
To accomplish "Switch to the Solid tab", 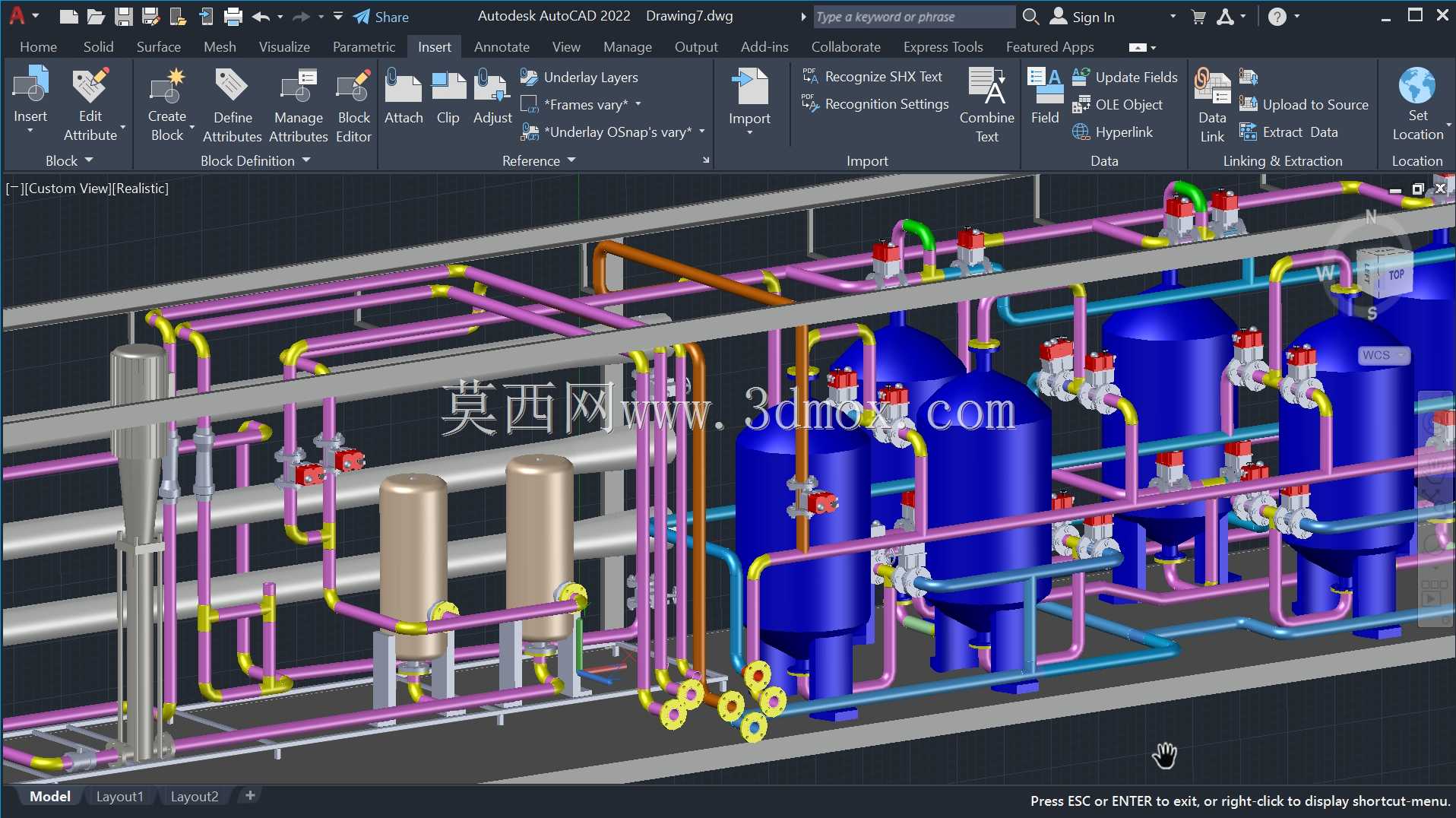I will point(99,46).
